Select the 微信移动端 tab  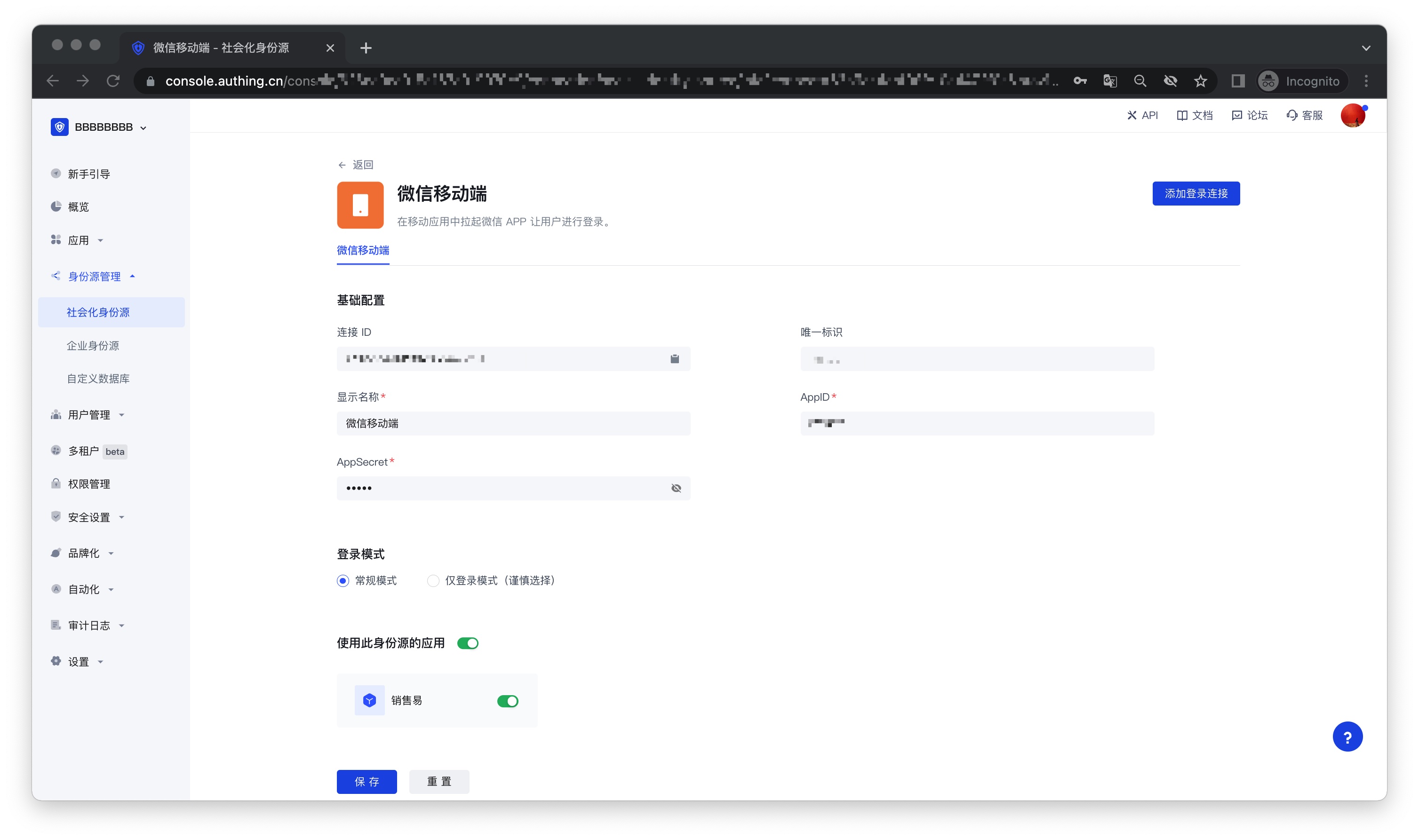[363, 251]
